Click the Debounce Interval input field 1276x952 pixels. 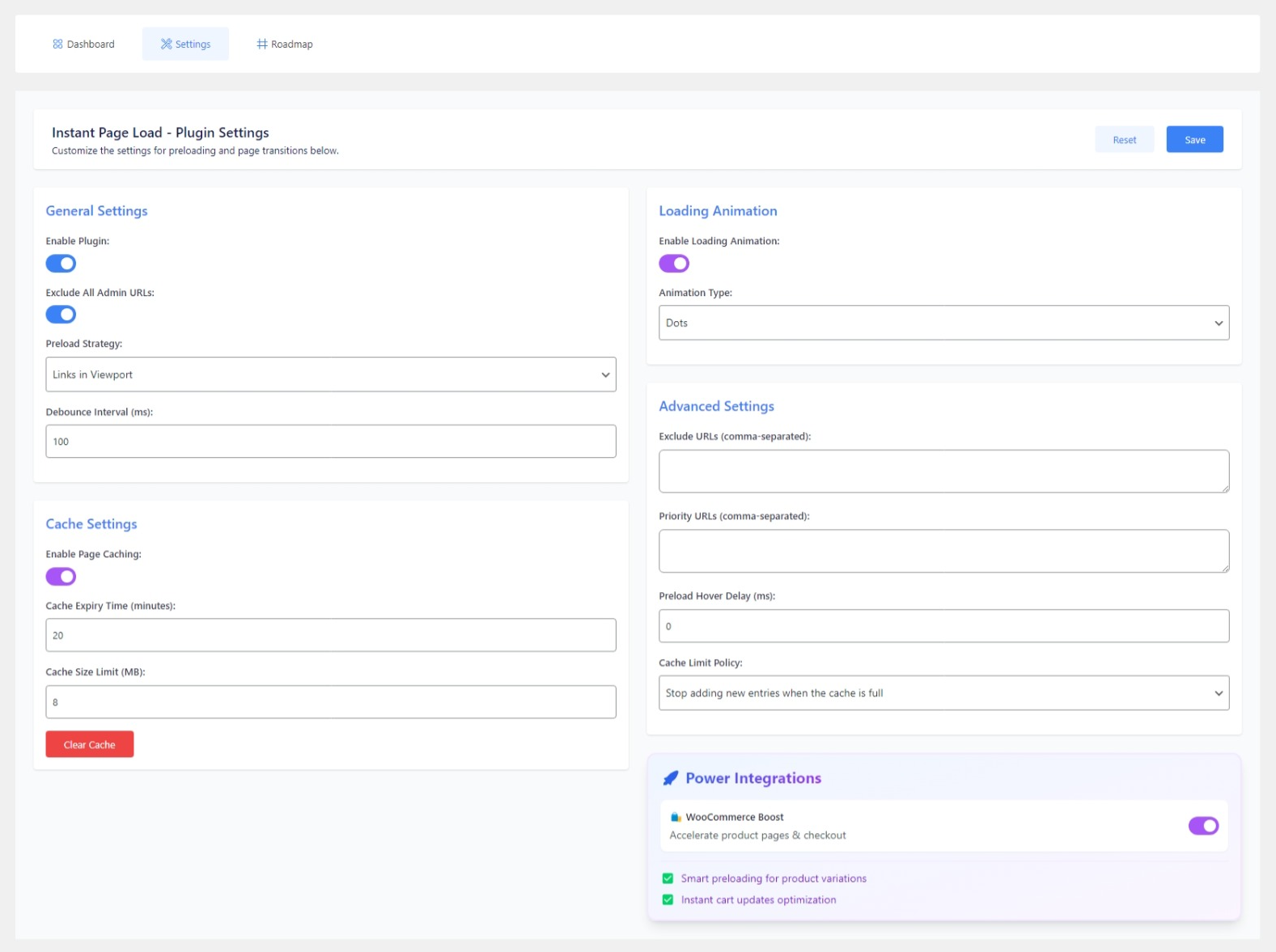point(330,442)
